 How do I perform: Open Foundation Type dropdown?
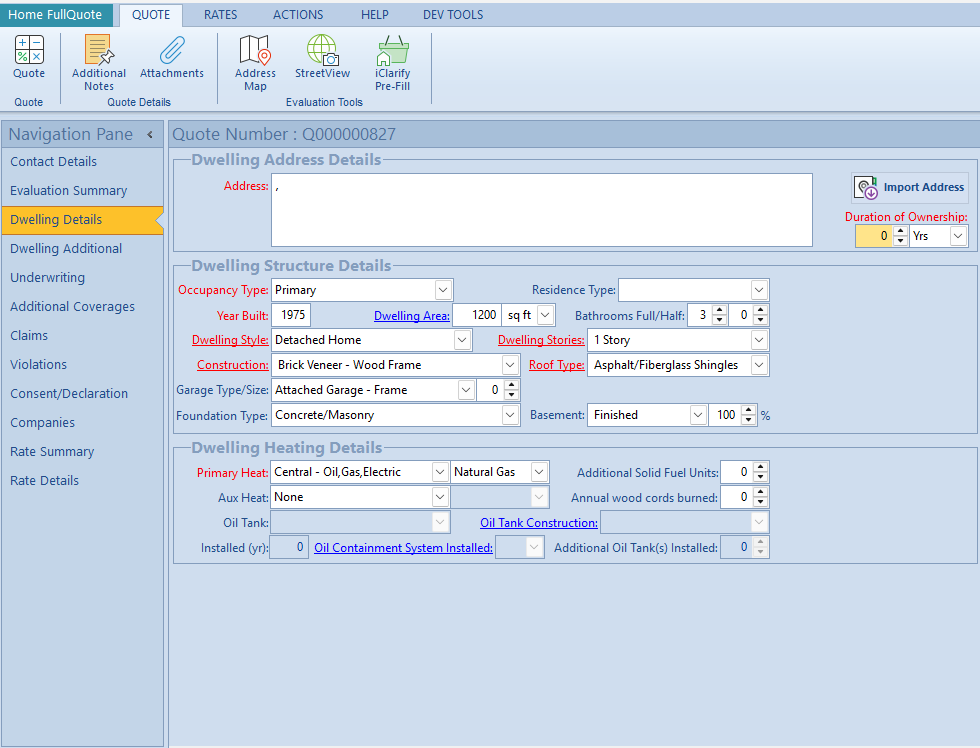[510, 415]
